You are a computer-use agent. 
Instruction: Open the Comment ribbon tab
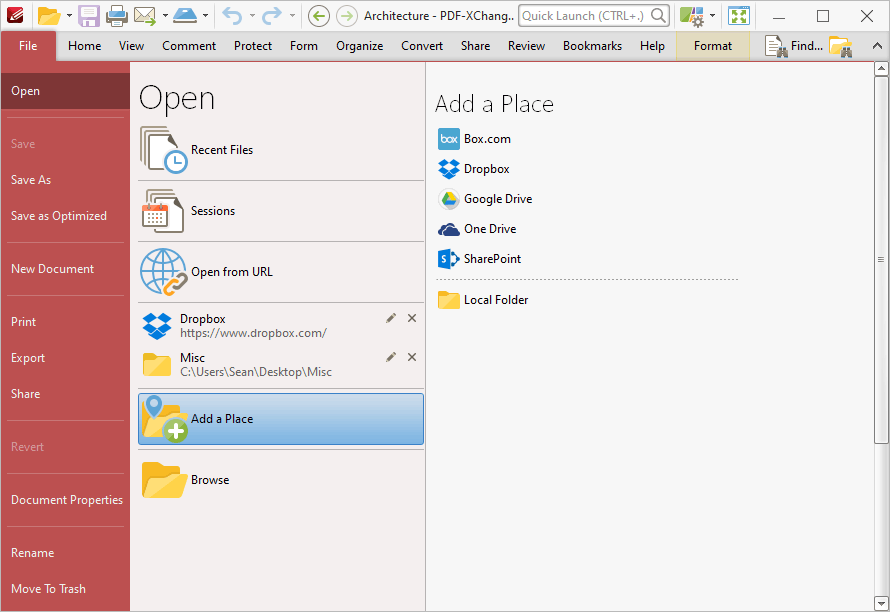coord(189,46)
